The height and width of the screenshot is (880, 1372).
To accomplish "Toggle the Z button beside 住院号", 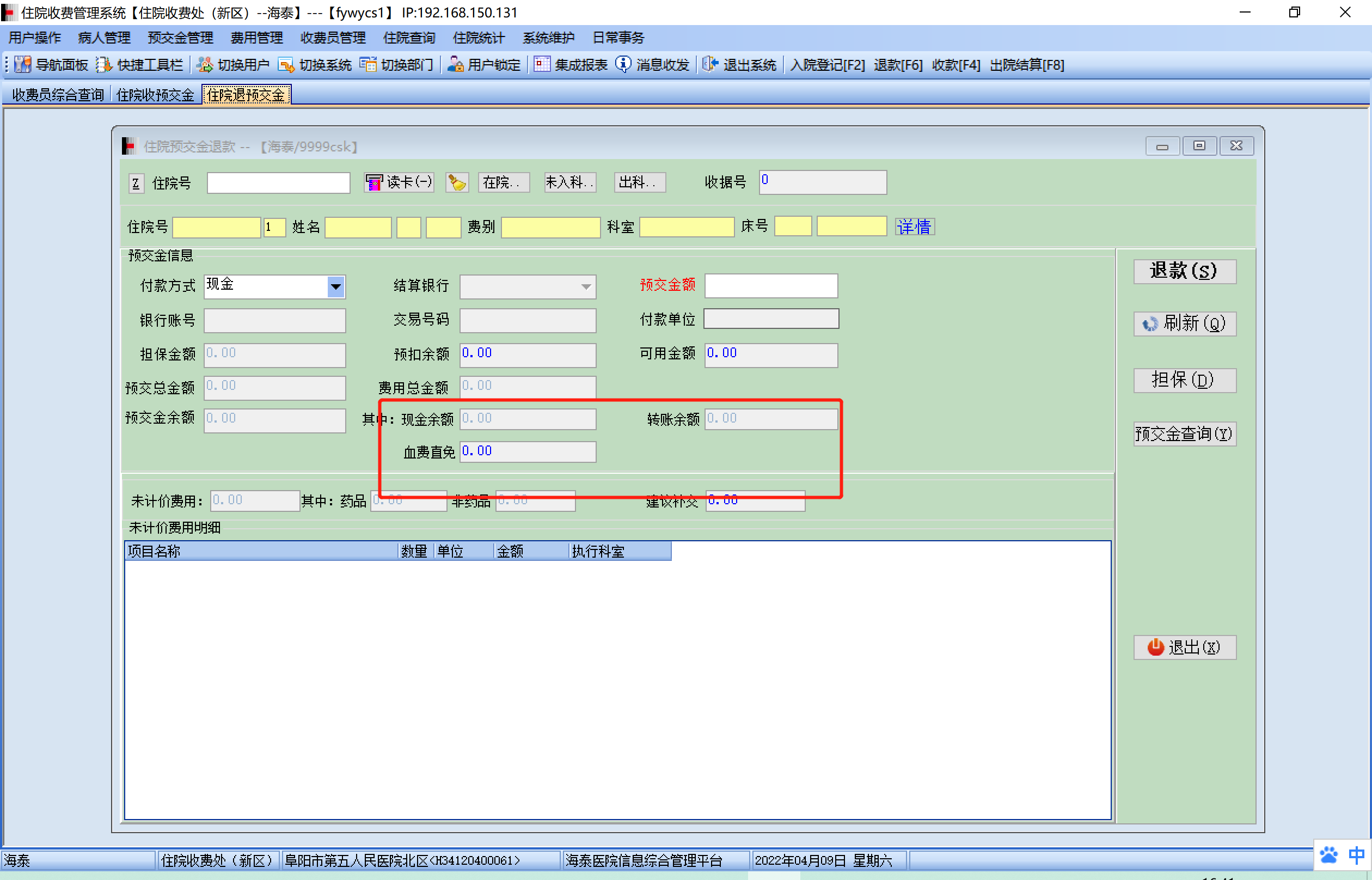I will point(136,184).
